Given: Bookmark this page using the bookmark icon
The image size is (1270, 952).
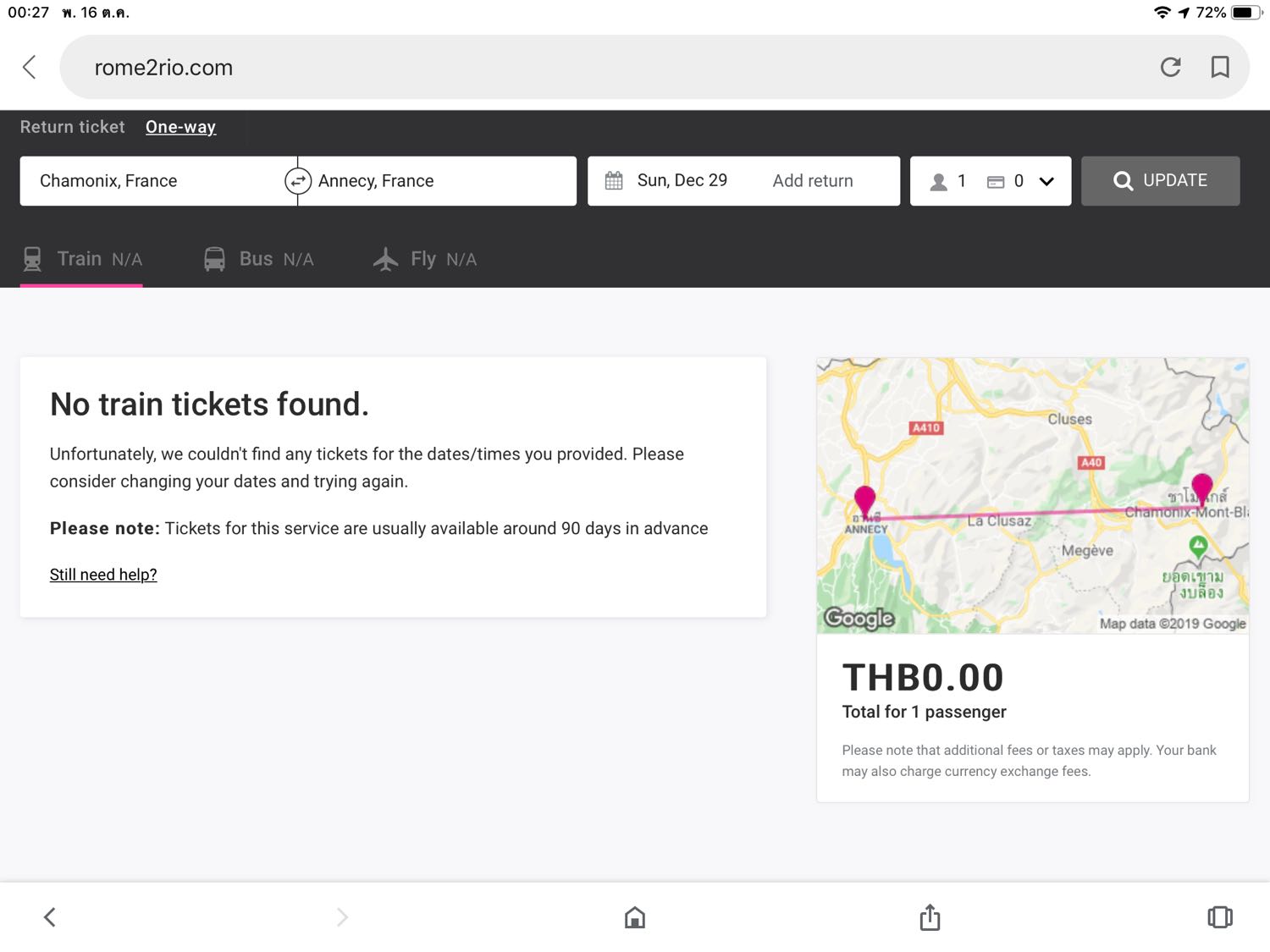Looking at the screenshot, I should coord(1220,67).
